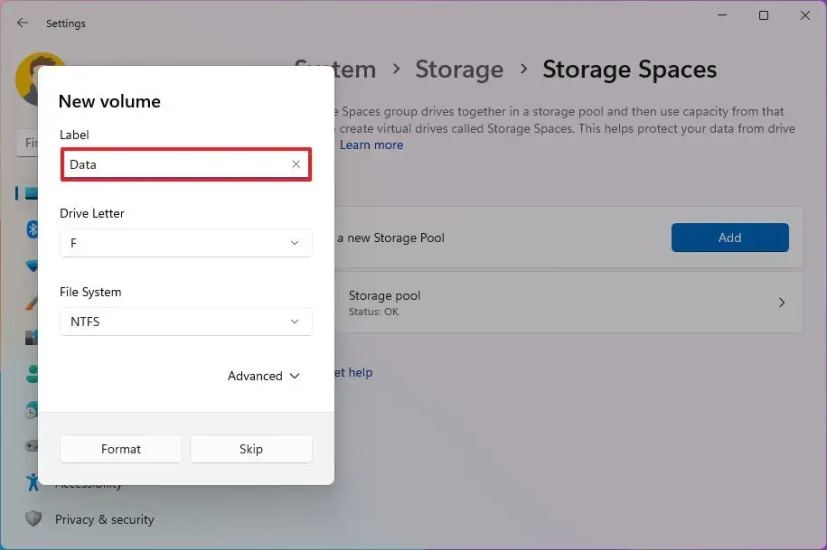Open the File System dropdown
Viewport: 827px width, 550px height.
[x=185, y=322]
